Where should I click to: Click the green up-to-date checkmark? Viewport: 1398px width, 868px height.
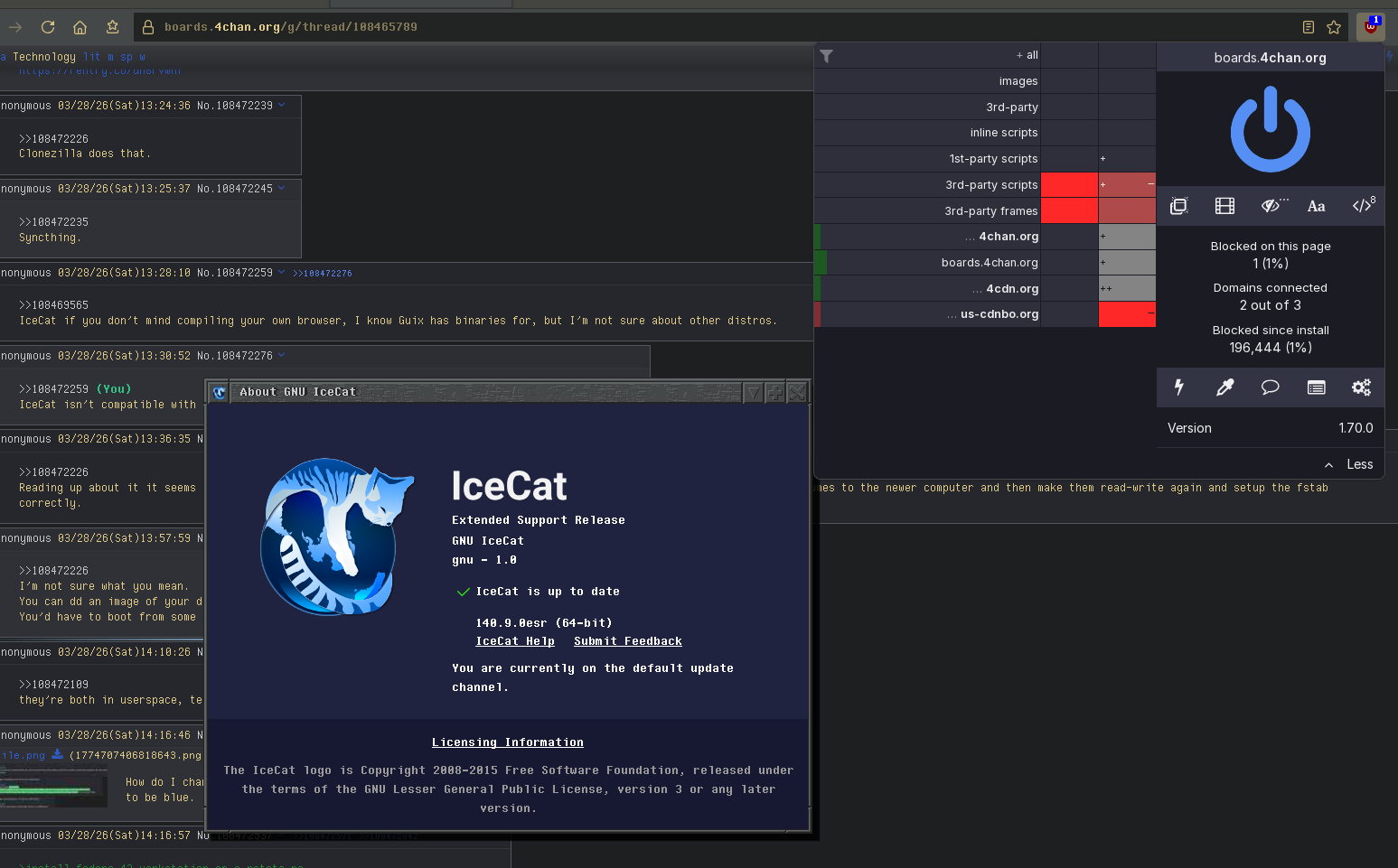pos(463,592)
